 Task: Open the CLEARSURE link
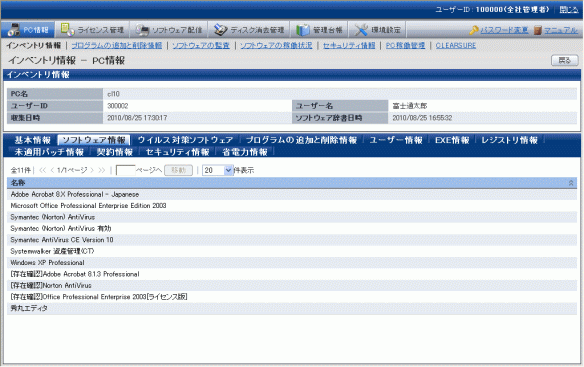456,45
